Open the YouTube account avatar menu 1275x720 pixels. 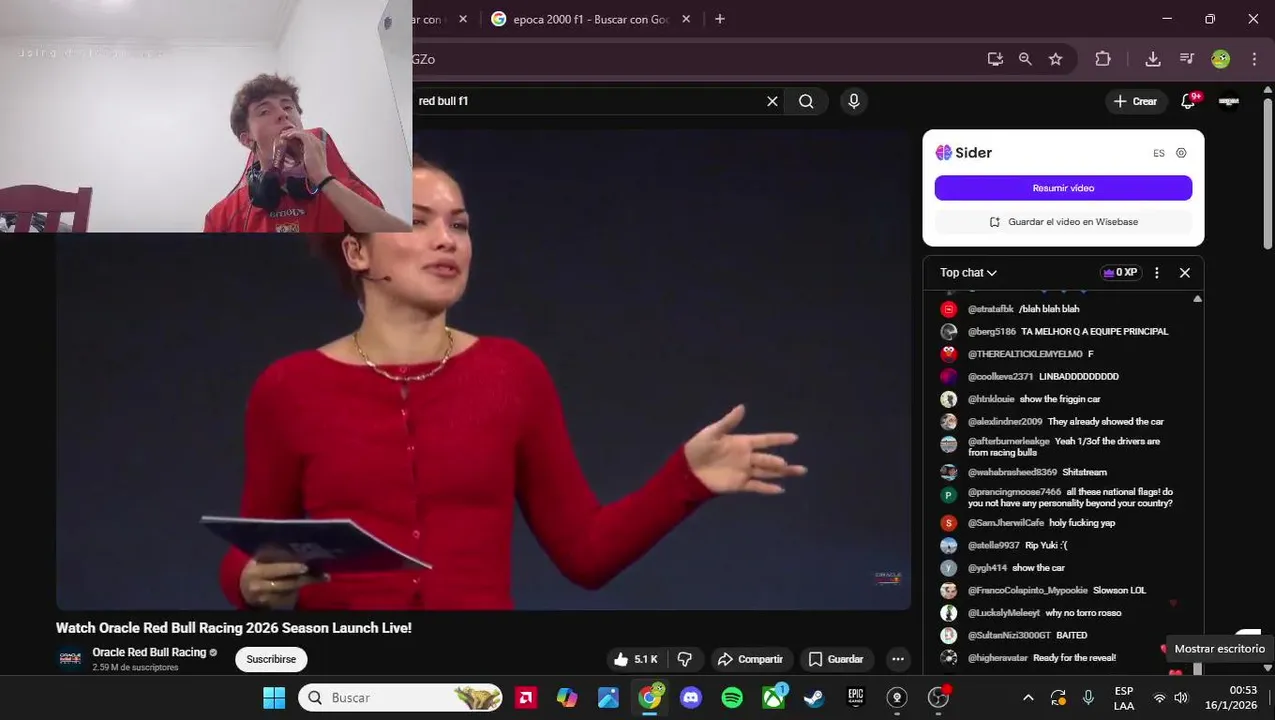[1229, 101]
